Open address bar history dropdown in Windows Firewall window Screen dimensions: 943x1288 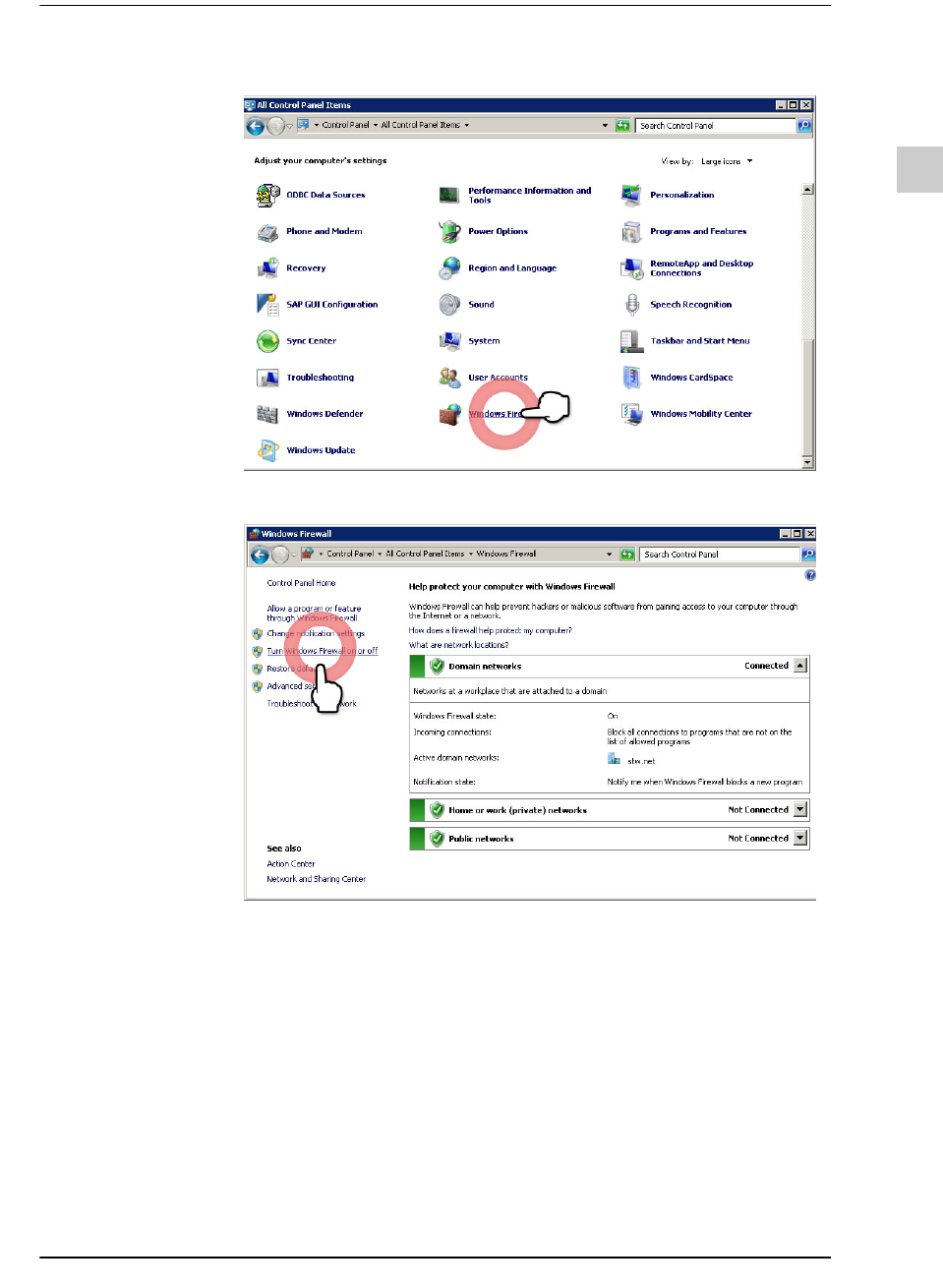(x=609, y=555)
